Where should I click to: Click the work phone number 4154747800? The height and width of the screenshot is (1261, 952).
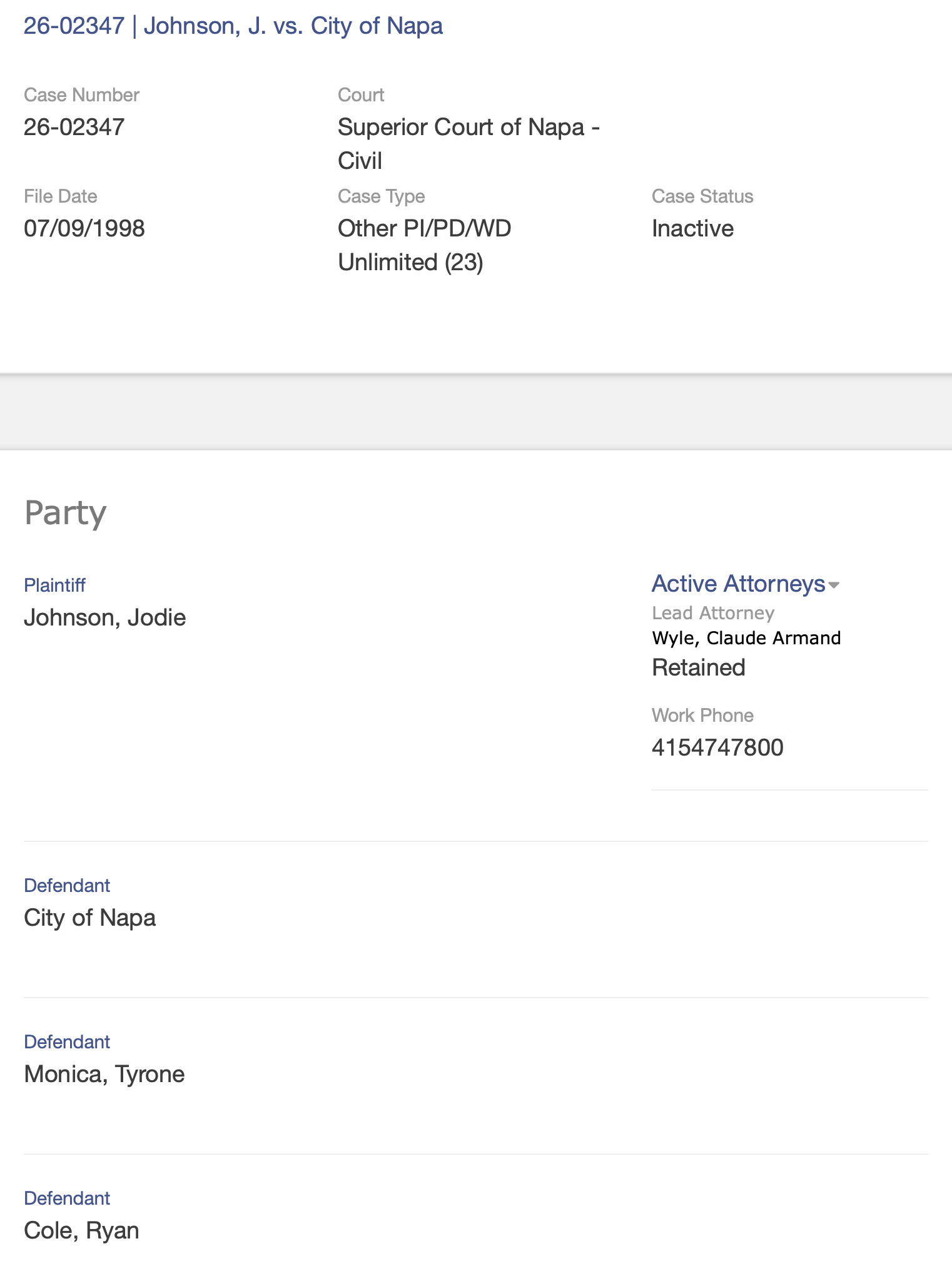717,747
